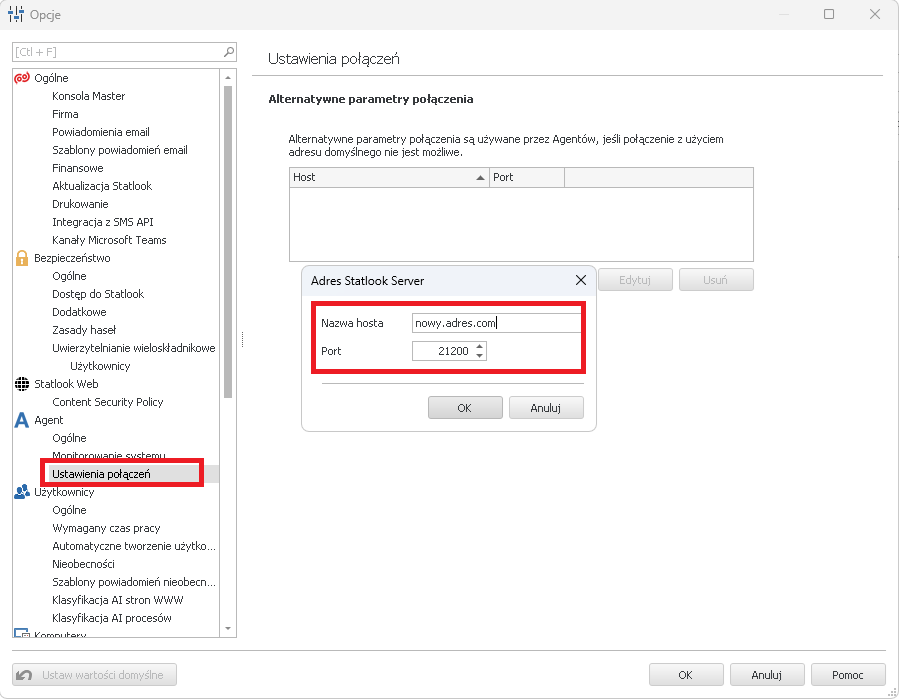Open Szablony powiadomień nieobecn... item
Viewport: 899px width, 699px height.
pos(134,582)
